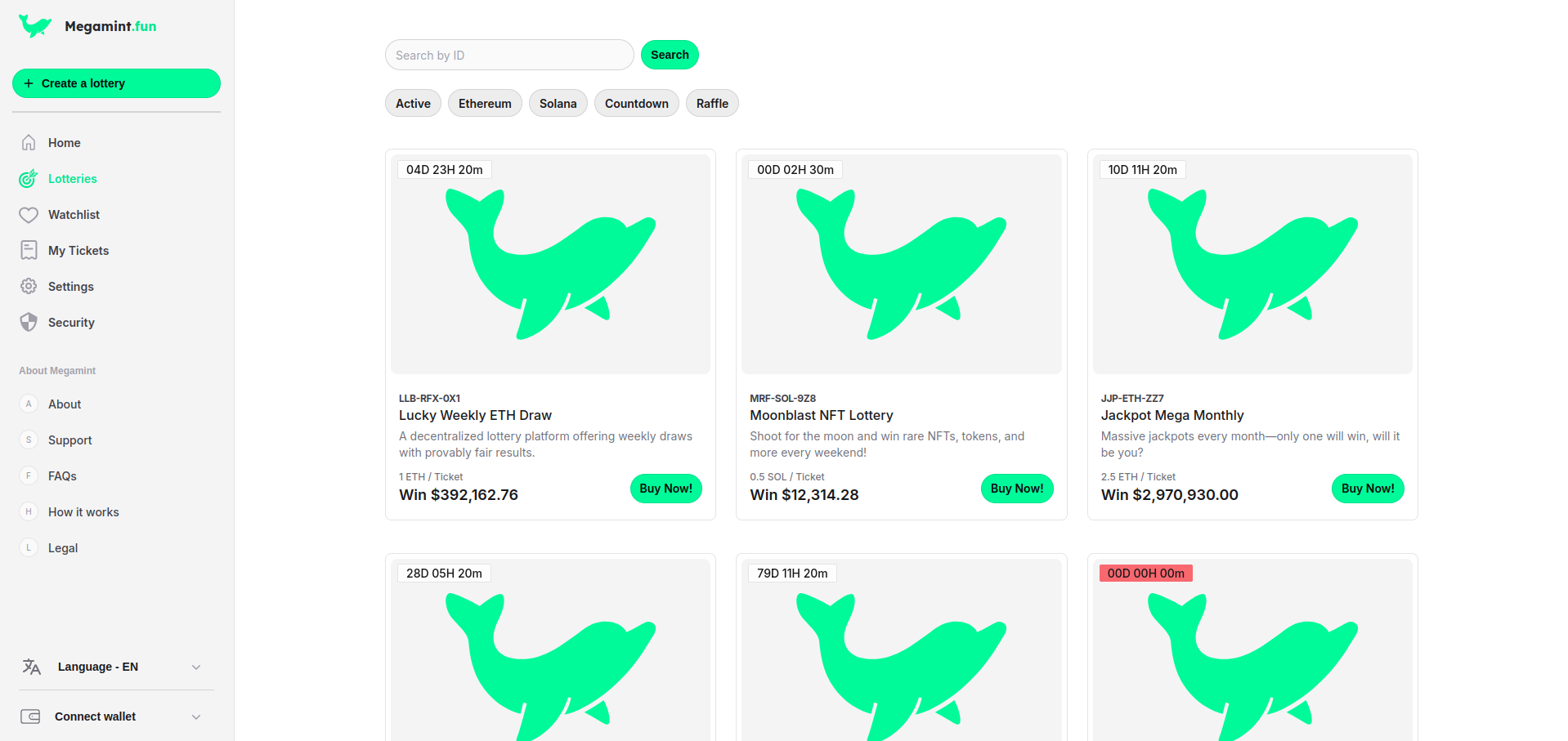
Task: Toggle the Ethereum filter chip
Action: point(485,104)
